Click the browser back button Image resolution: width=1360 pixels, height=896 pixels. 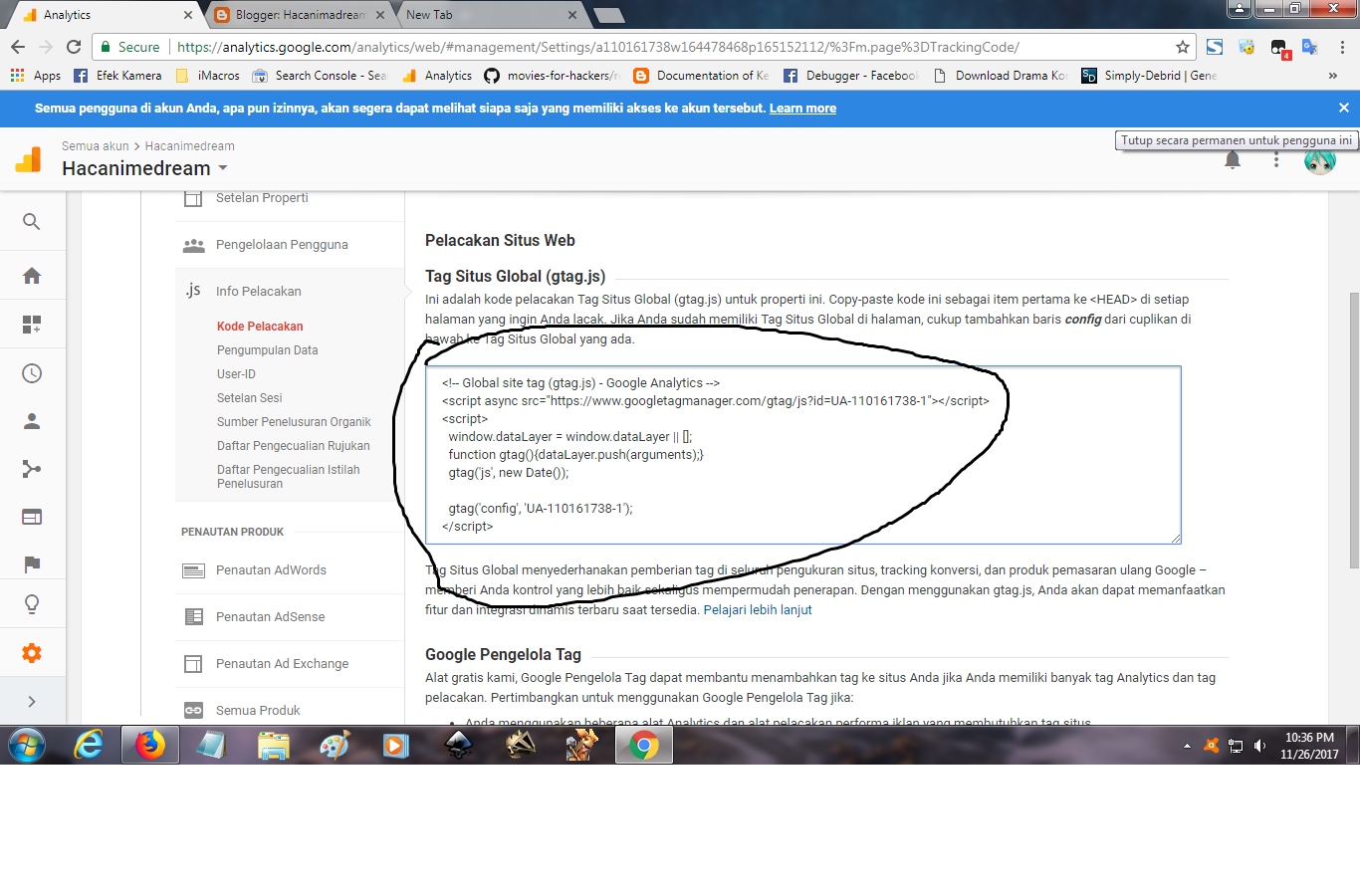pos(18,47)
